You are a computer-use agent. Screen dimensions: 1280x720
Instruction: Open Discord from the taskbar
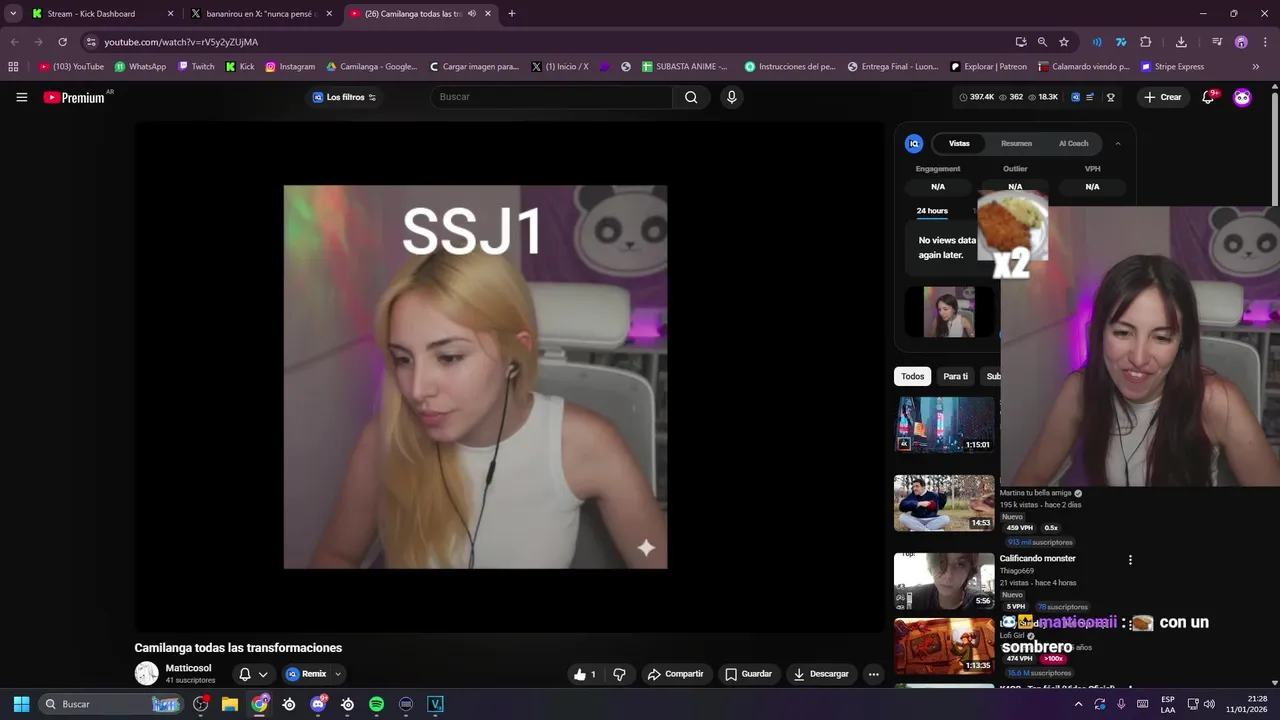318,704
